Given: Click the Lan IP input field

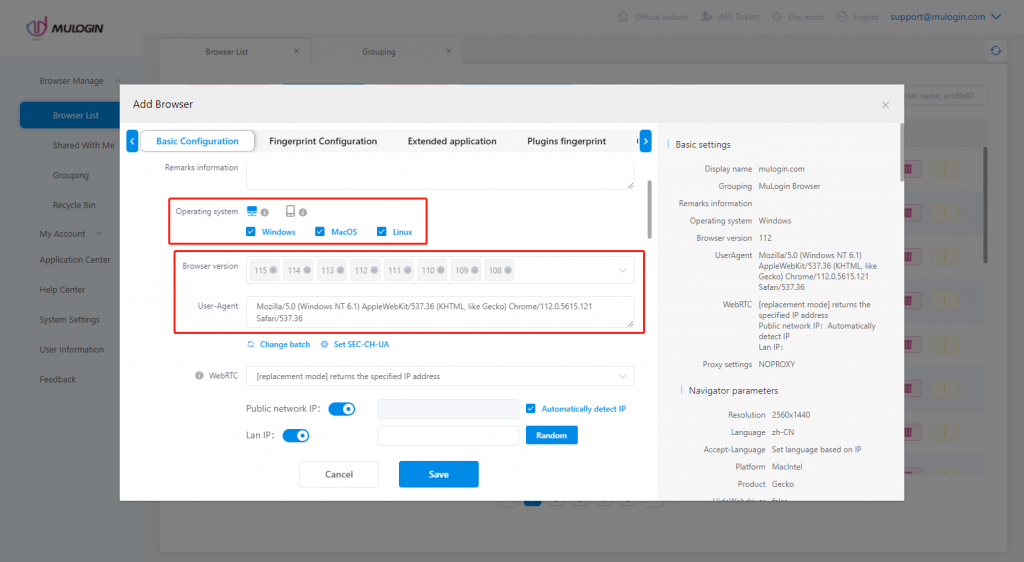Looking at the screenshot, I should [x=448, y=435].
